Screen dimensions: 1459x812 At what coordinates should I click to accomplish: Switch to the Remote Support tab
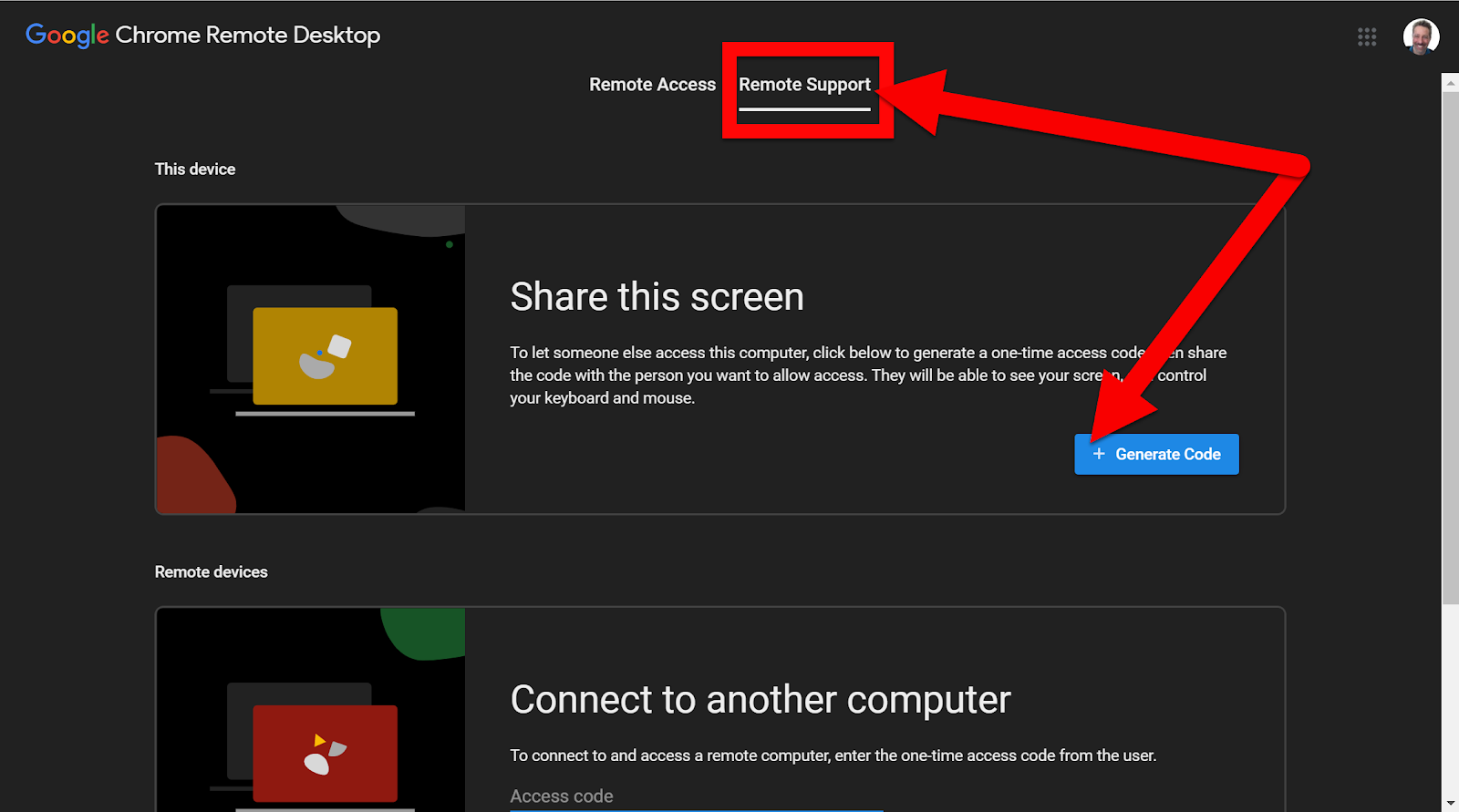[804, 85]
